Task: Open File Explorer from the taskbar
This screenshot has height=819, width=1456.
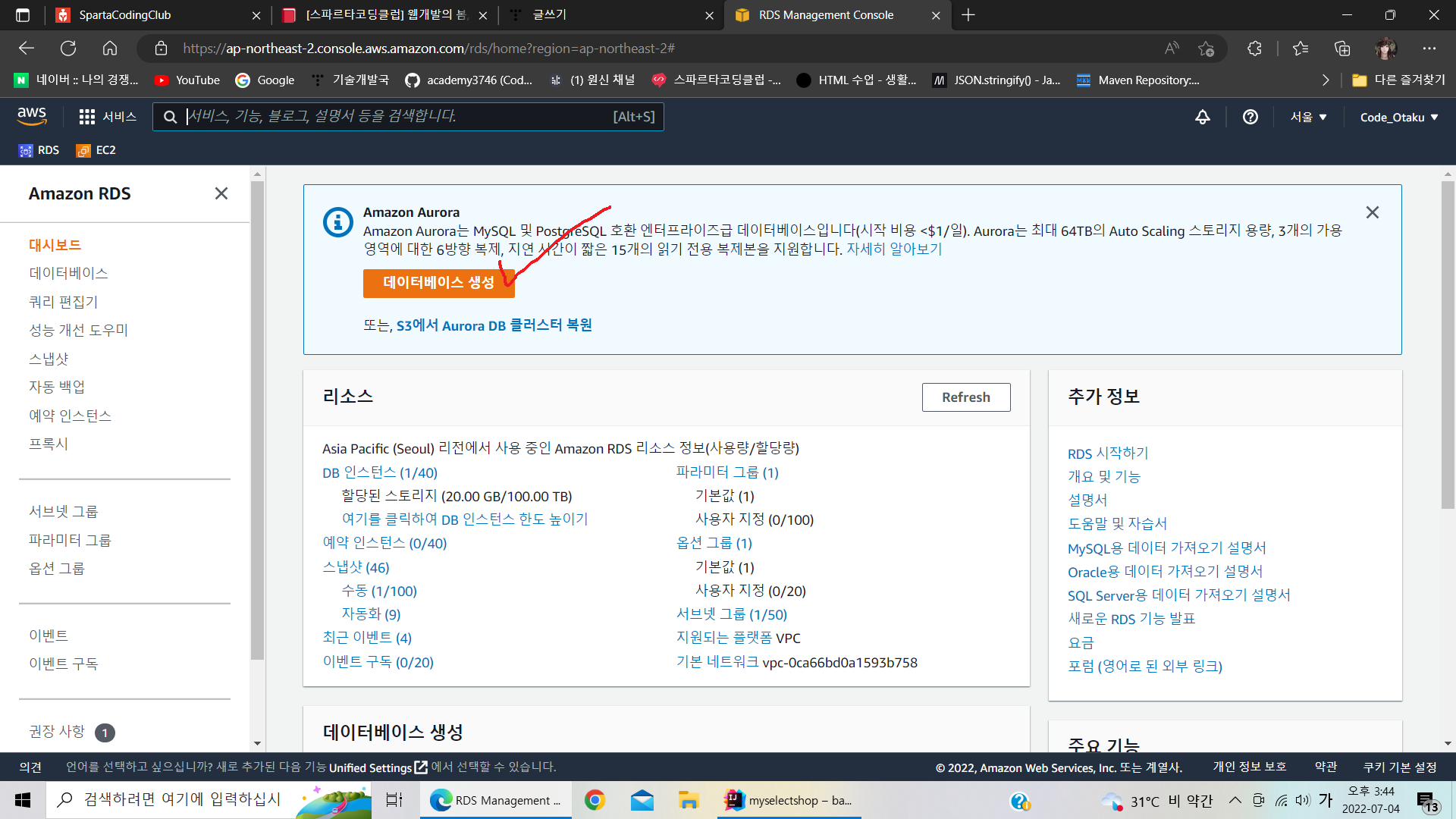Action: [689, 800]
